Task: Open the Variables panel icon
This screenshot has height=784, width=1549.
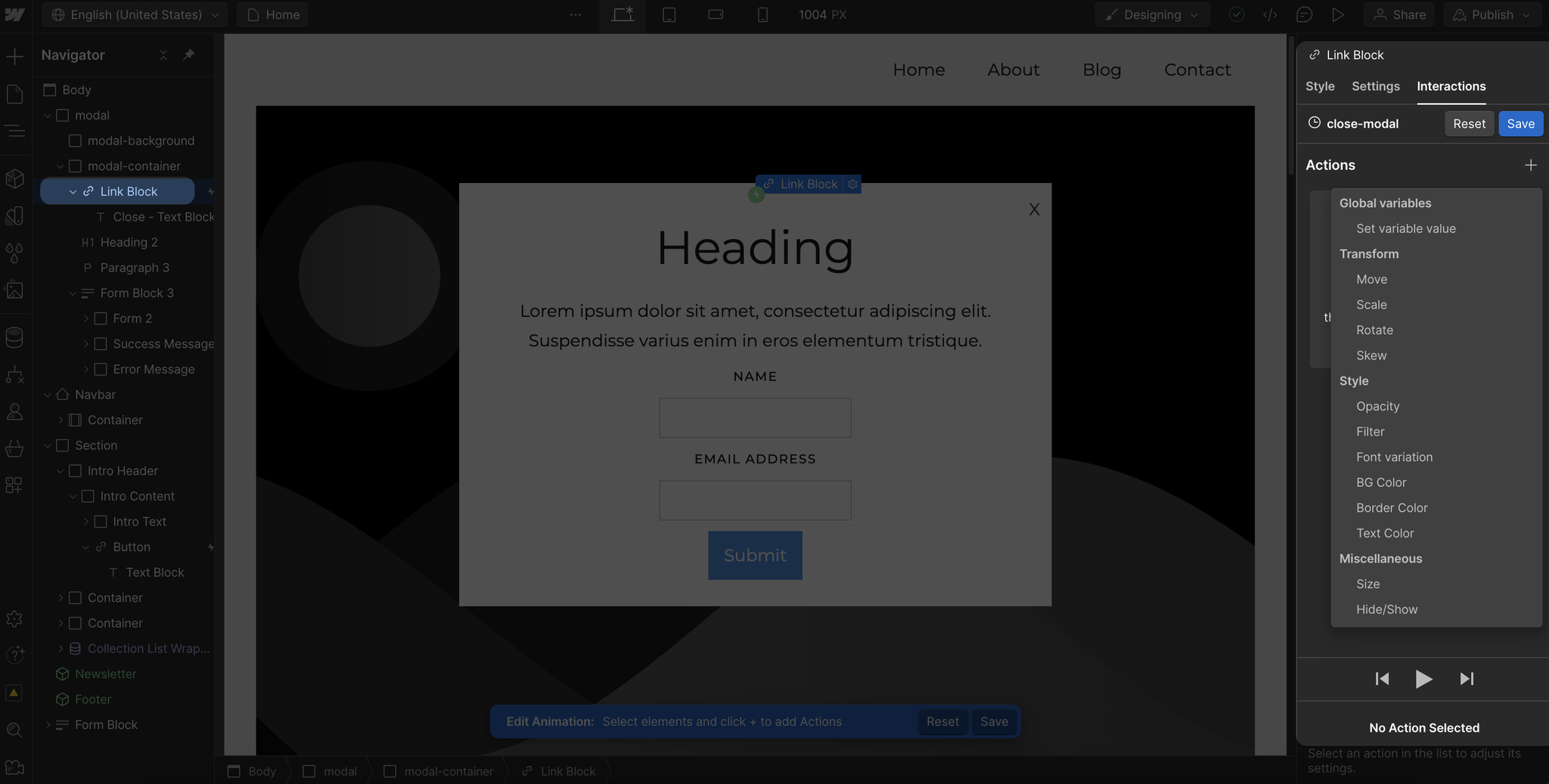Action: 14,216
